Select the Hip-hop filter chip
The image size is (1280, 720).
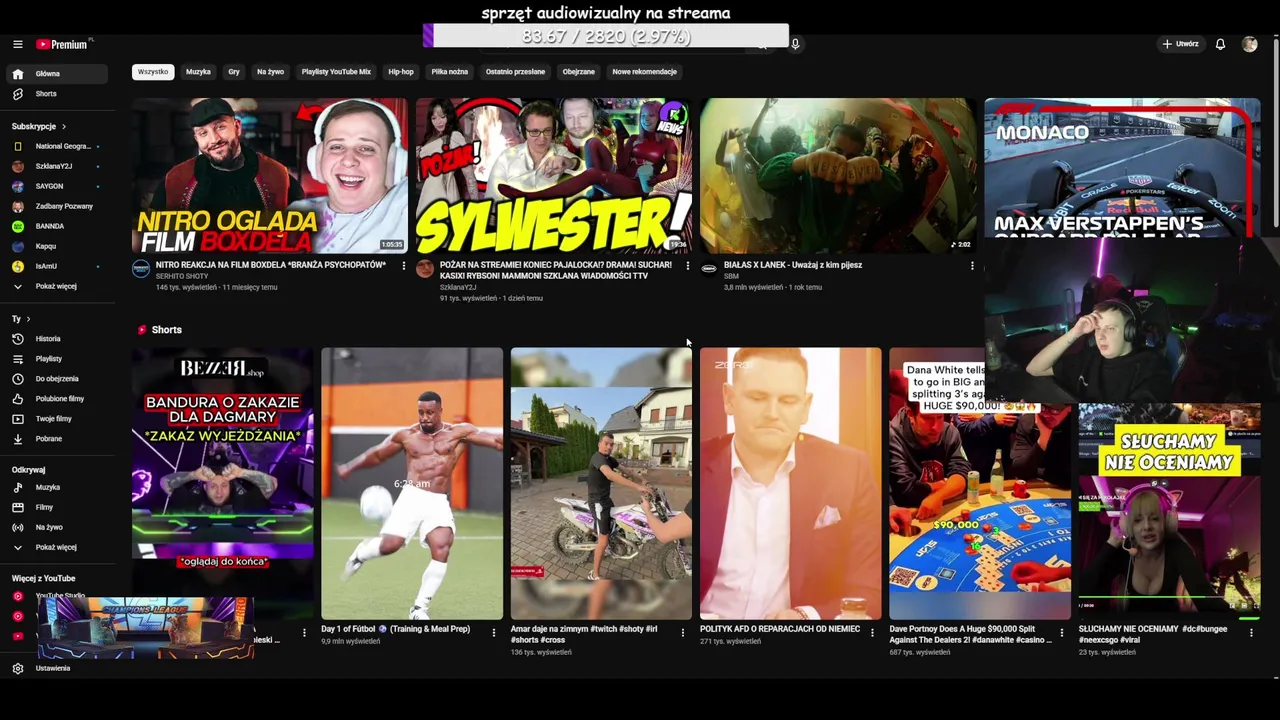click(401, 72)
